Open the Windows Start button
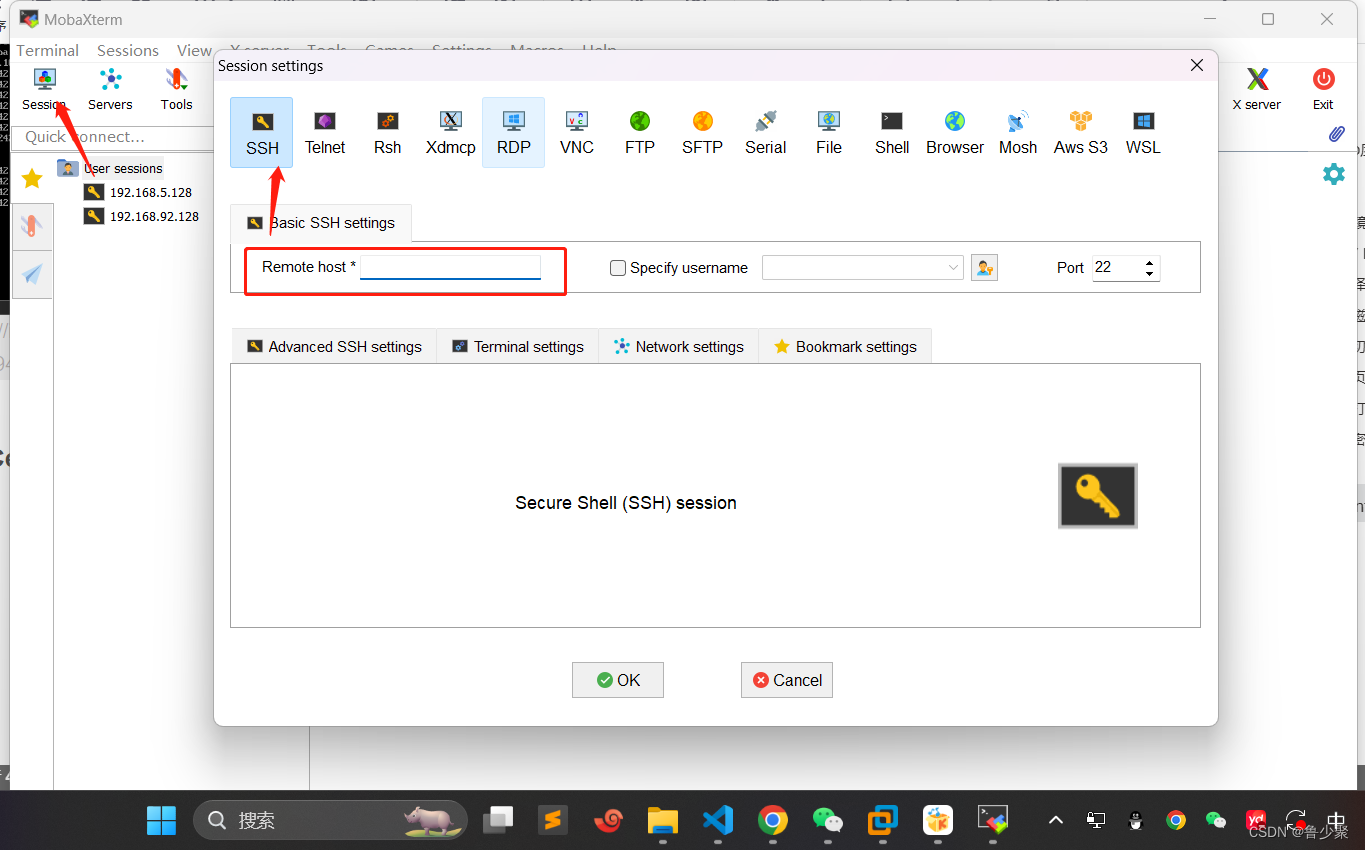 [161, 820]
